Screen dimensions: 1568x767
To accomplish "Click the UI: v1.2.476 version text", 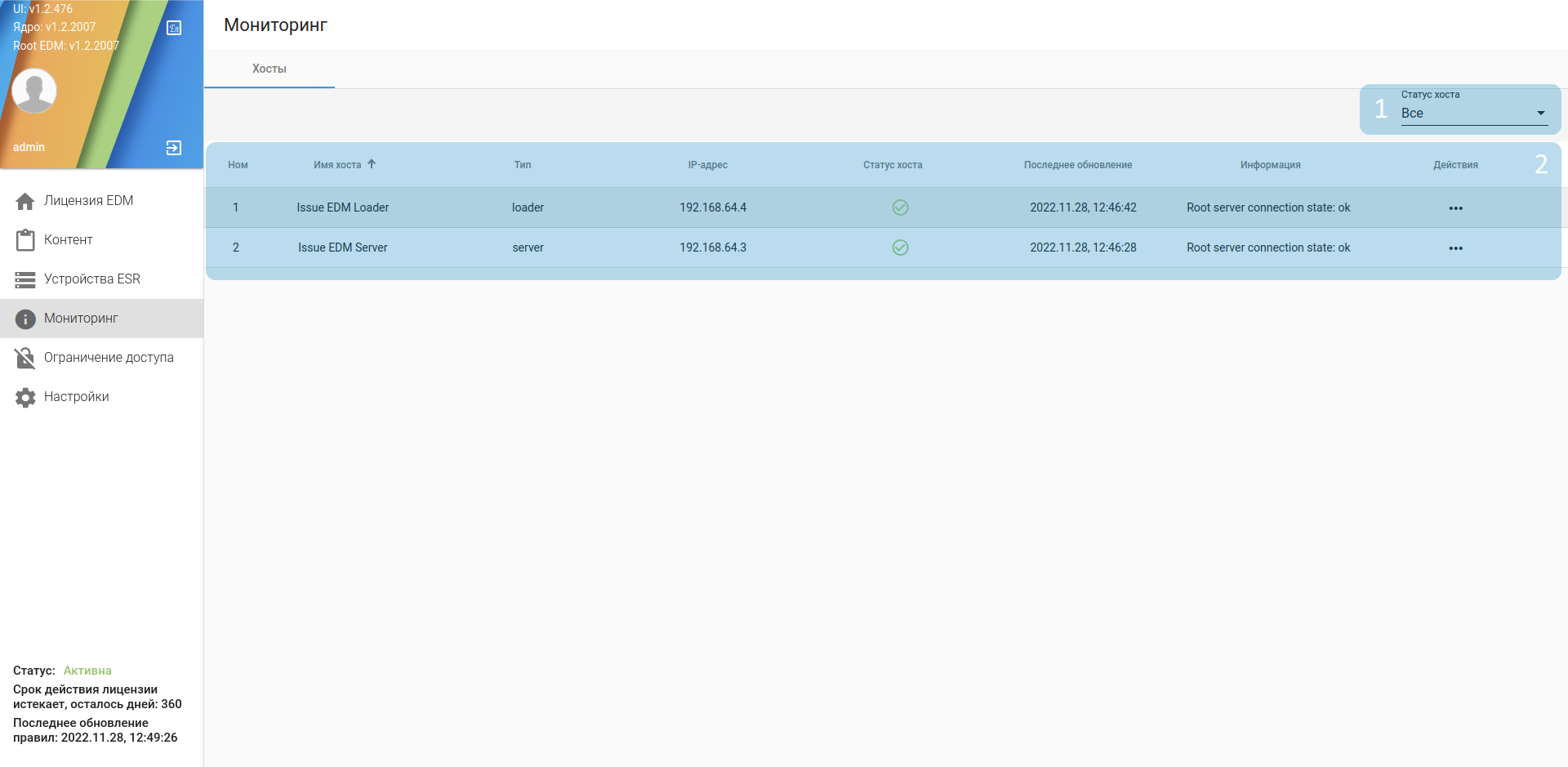I will coord(42,9).
